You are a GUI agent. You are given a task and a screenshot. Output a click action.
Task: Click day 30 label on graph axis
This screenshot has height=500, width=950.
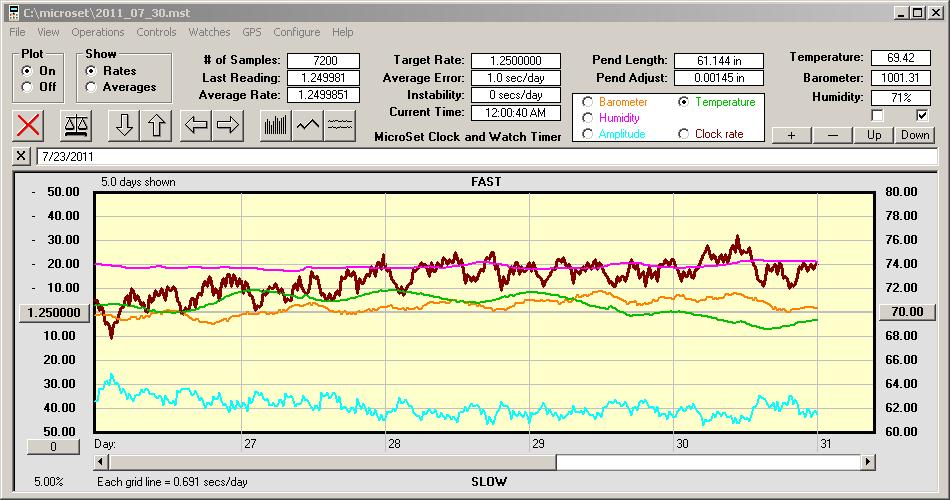pos(682,444)
